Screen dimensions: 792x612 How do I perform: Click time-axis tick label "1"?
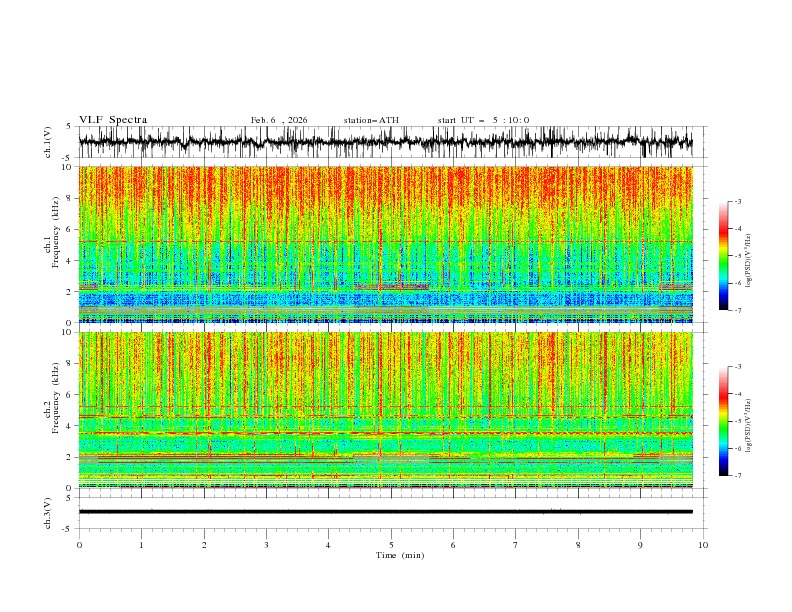coord(141,545)
